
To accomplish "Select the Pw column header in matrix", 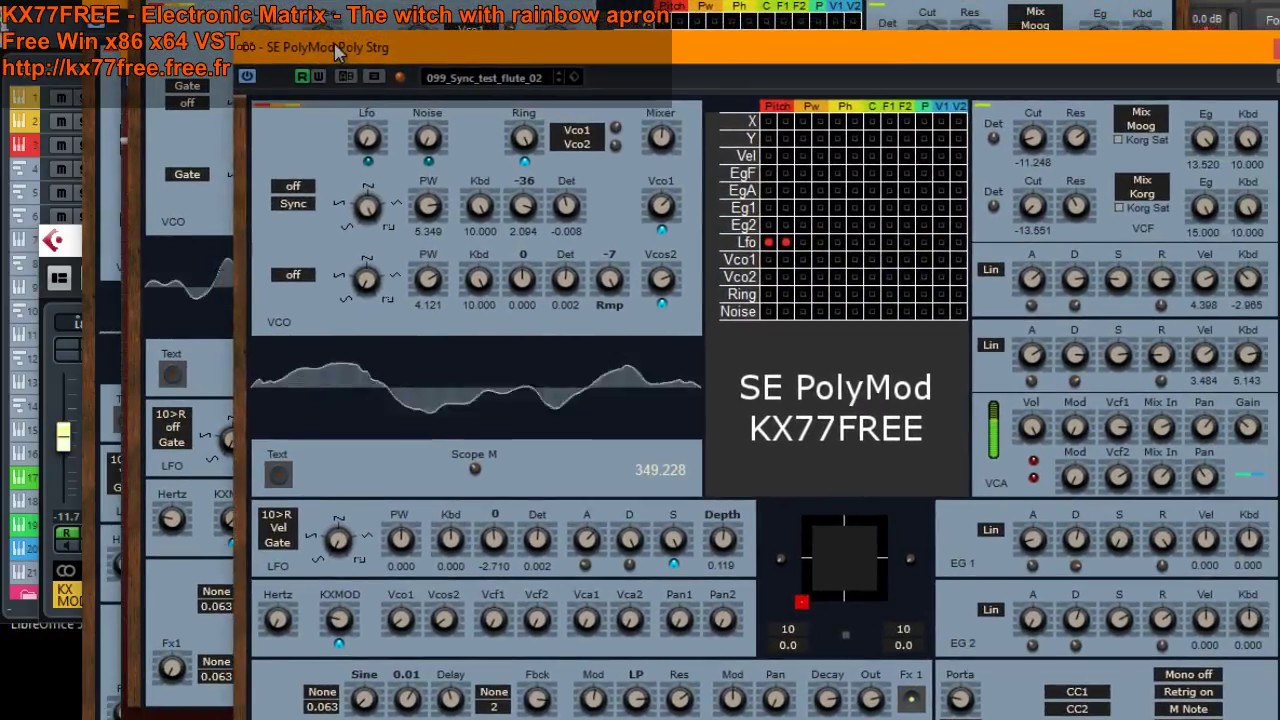I will (x=812, y=106).
